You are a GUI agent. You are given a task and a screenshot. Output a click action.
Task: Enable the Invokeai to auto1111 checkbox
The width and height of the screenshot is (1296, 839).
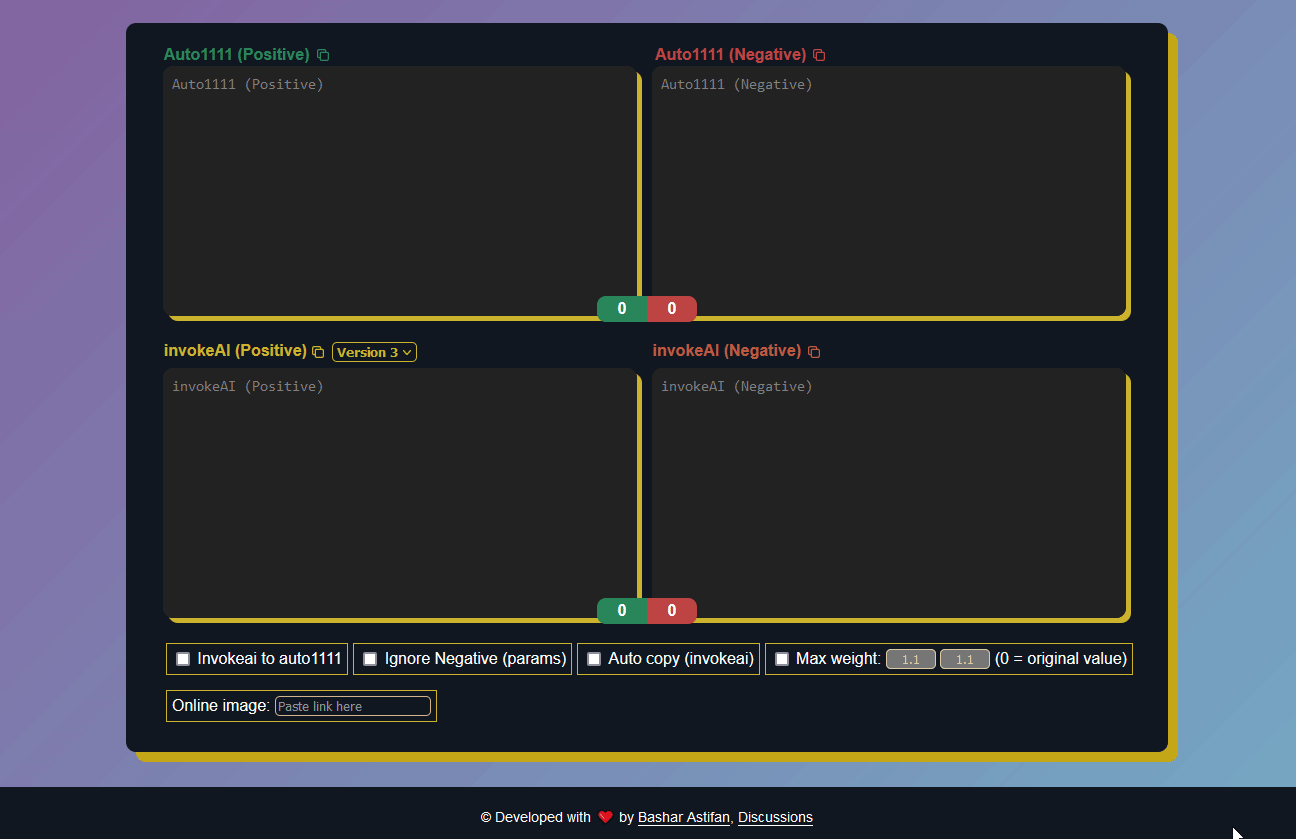point(183,659)
